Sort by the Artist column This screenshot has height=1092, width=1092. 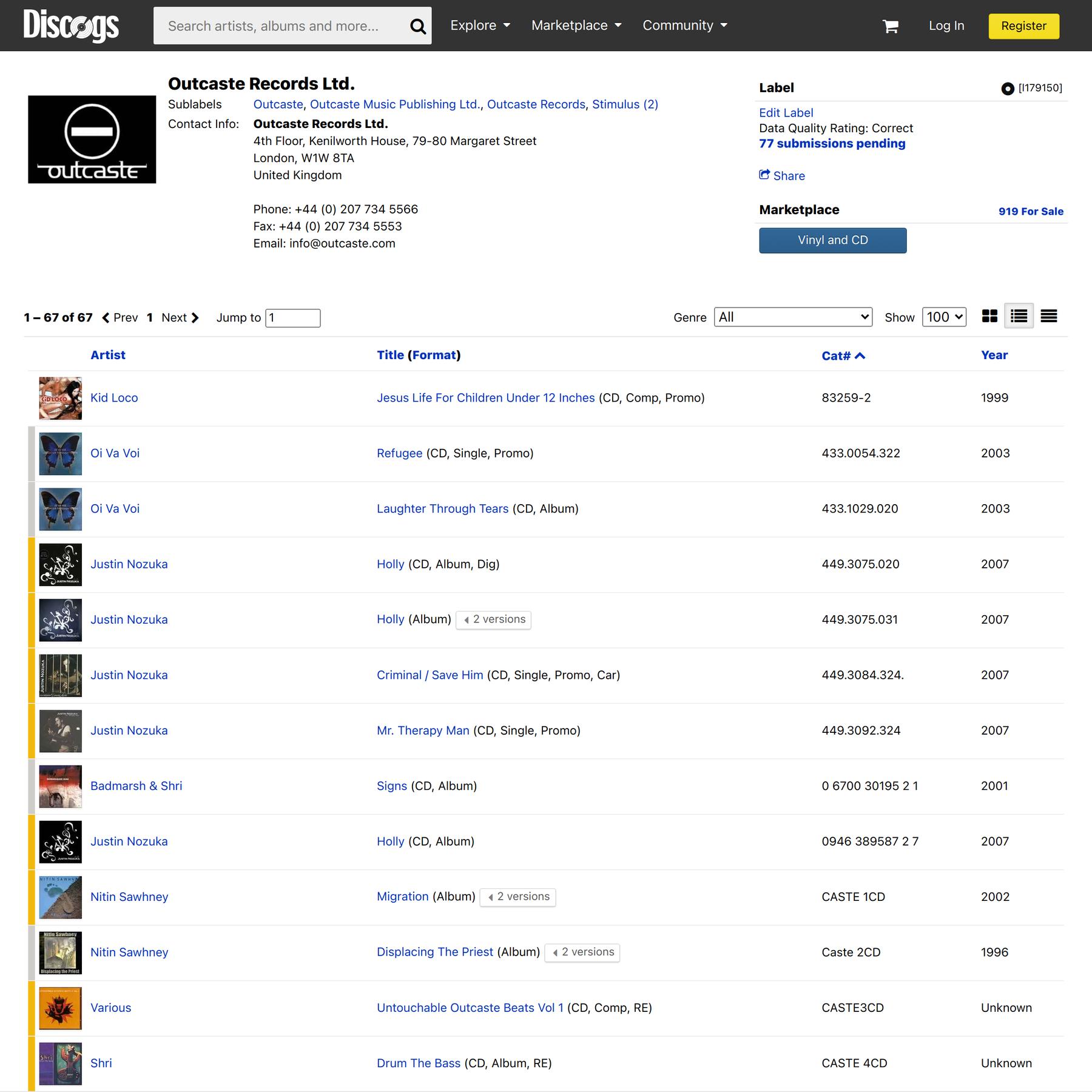pyautogui.click(x=108, y=355)
